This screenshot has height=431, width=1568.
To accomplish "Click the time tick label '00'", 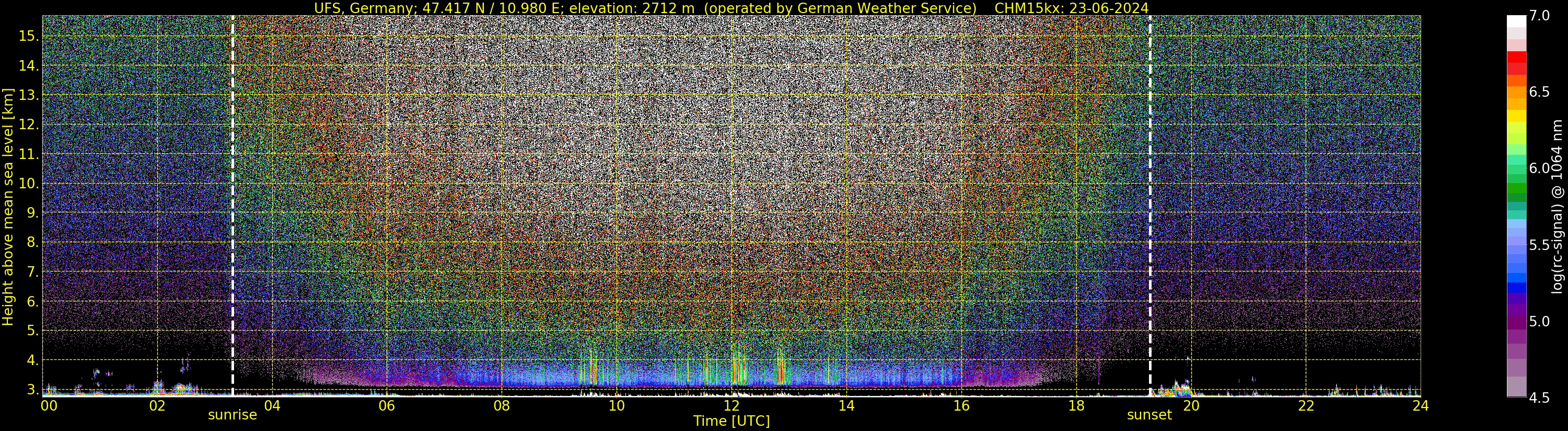I will tap(49, 406).
